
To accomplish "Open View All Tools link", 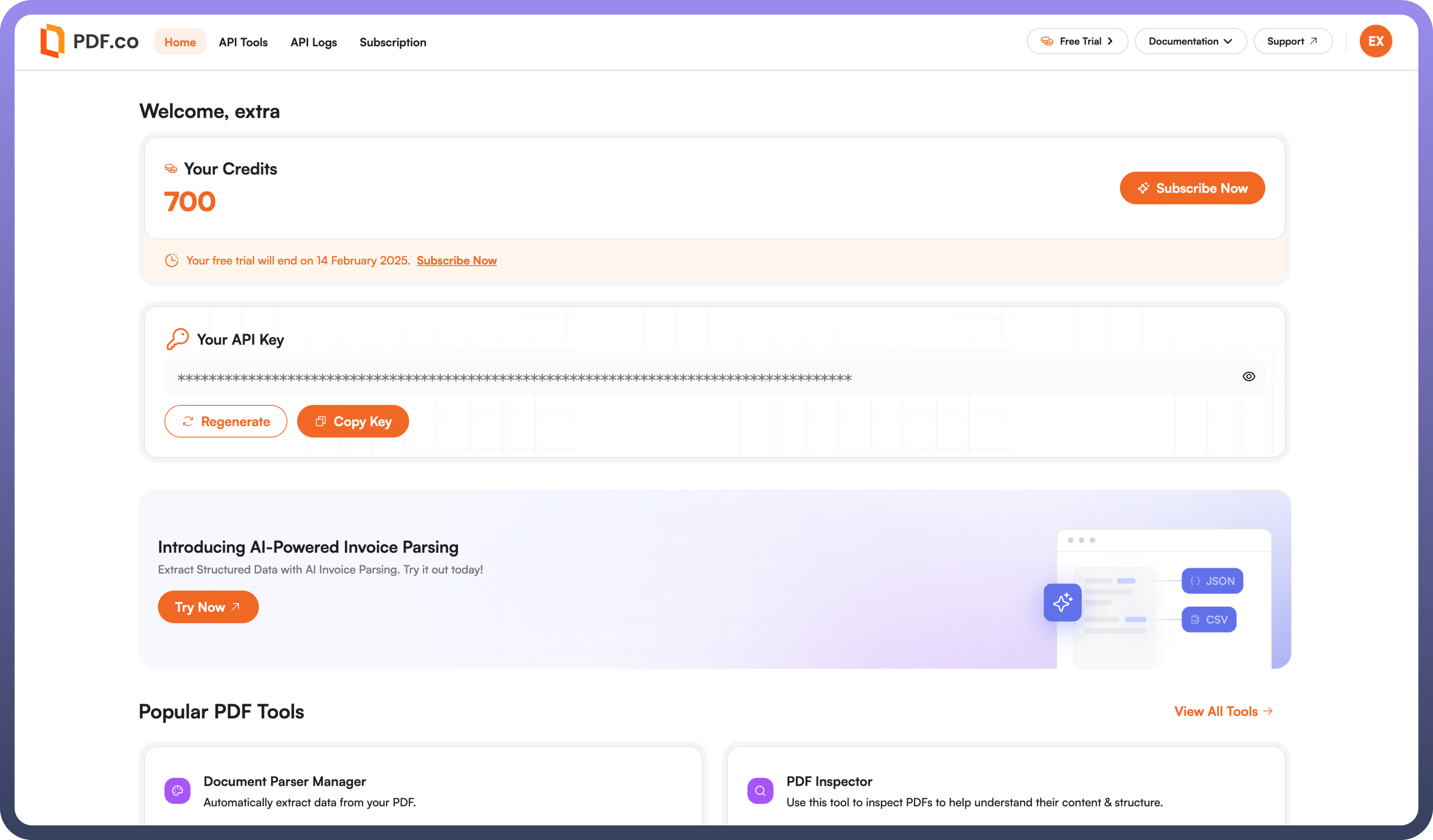I will click(1222, 711).
